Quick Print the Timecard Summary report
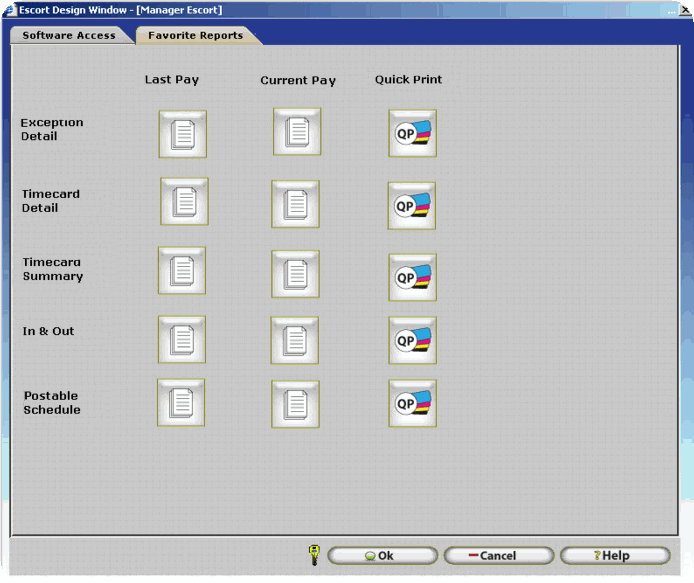 click(412, 277)
